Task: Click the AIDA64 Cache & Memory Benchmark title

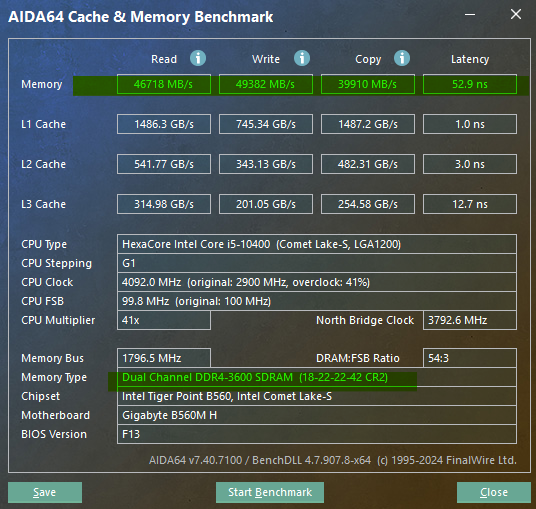Action: [140, 17]
